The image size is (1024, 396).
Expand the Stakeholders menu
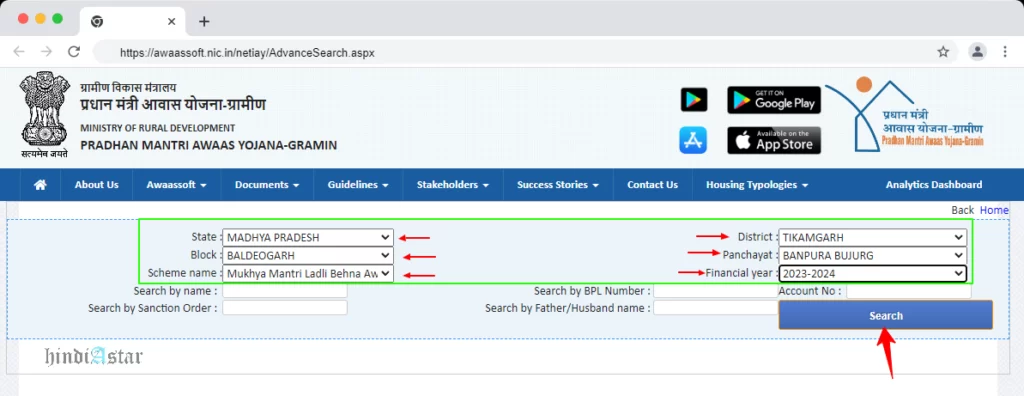coord(453,185)
